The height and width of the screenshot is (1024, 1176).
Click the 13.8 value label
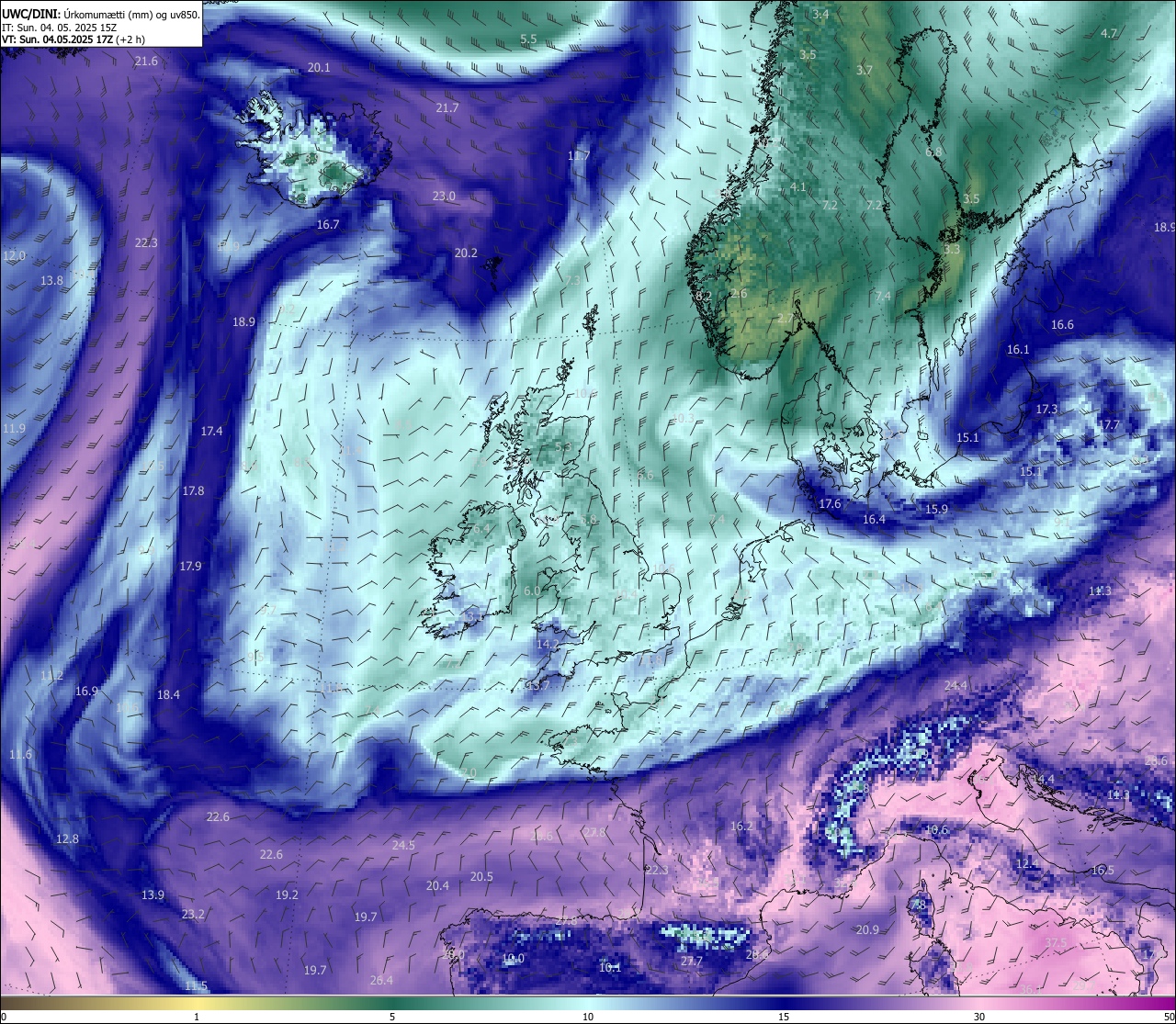coord(51,281)
